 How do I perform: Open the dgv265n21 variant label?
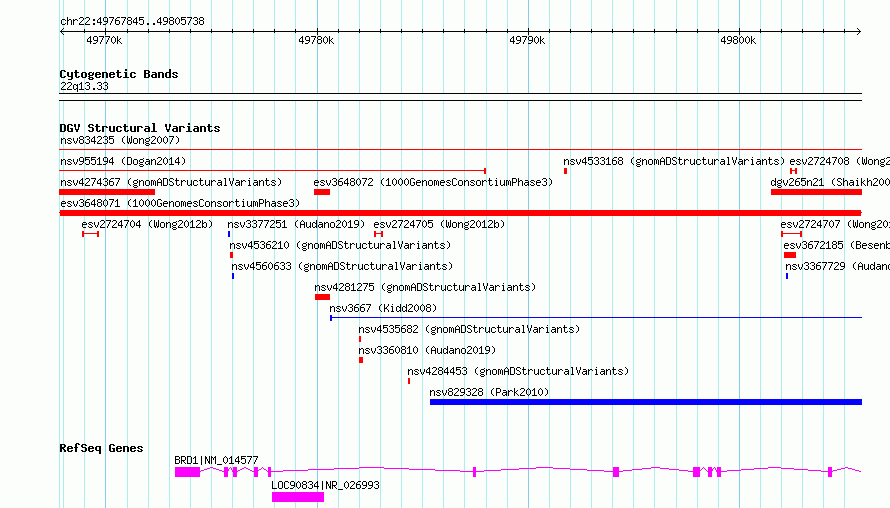[830, 182]
